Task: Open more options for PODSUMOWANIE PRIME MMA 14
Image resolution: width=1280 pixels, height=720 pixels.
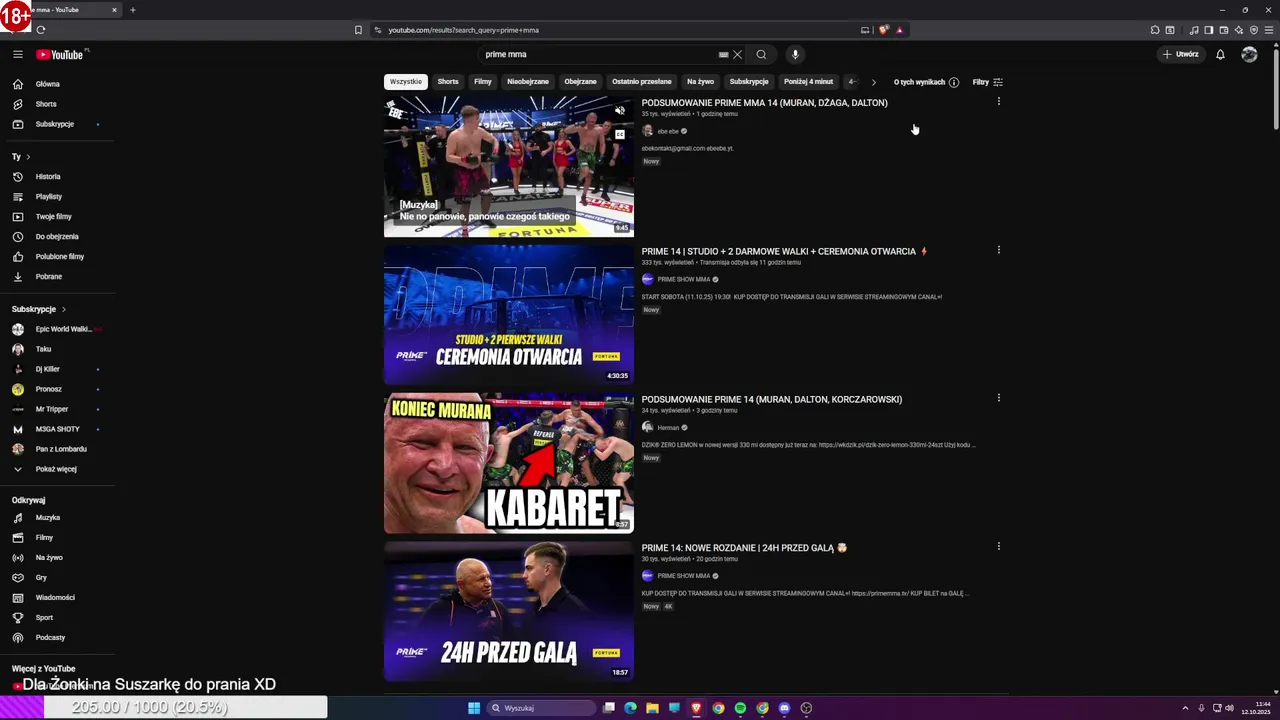Action: pyautogui.click(x=998, y=102)
